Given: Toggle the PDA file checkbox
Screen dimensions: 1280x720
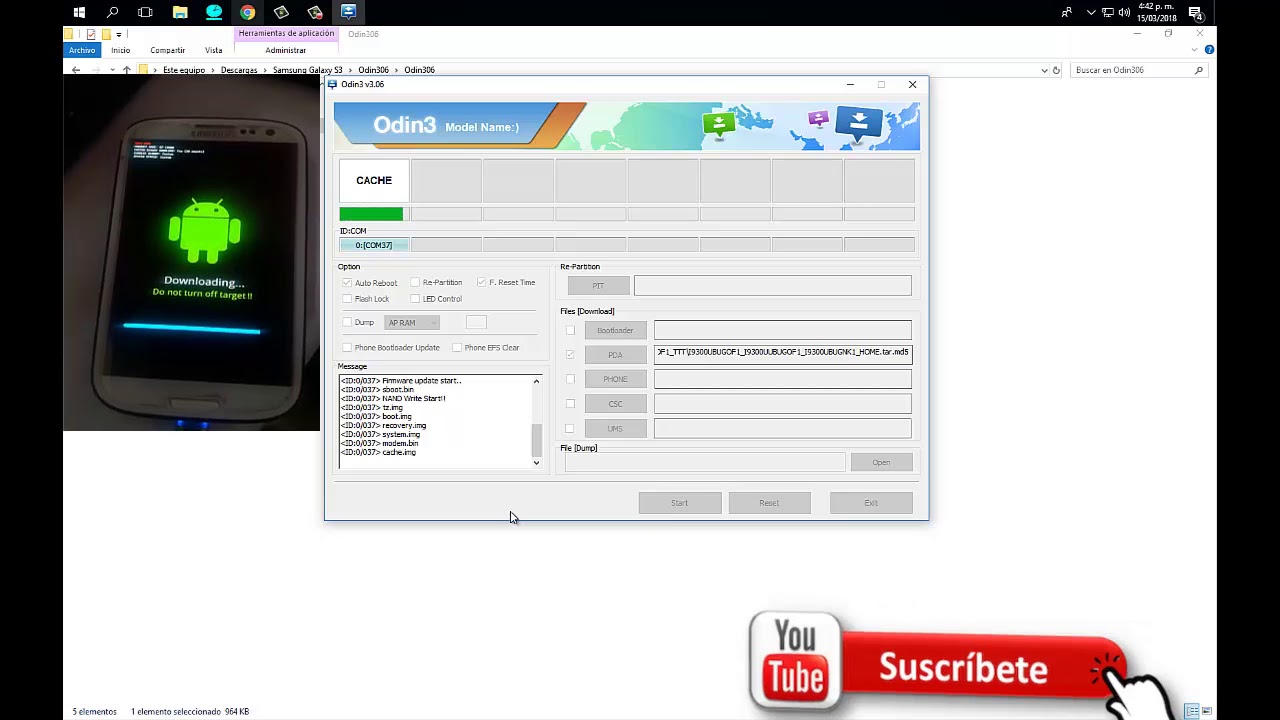Looking at the screenshot, I should [x=570, y=354].
